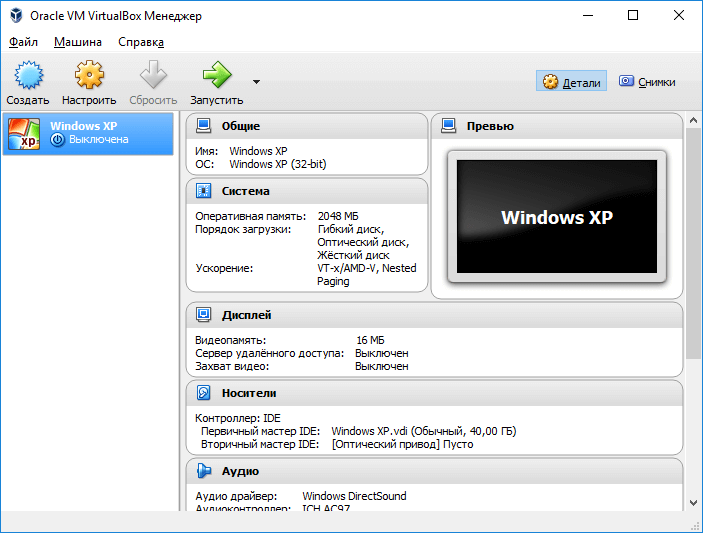Click the Общие section monitor icon
703x533 pixels.
point(204,126)
